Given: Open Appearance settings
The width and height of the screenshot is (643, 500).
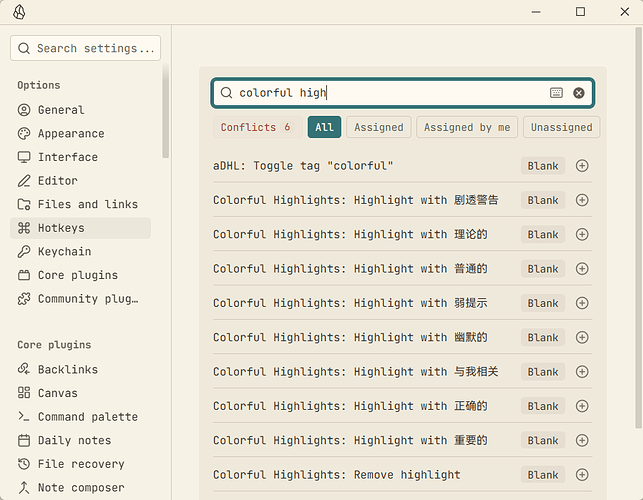Looking at the screenshot, I should point(80,134).
